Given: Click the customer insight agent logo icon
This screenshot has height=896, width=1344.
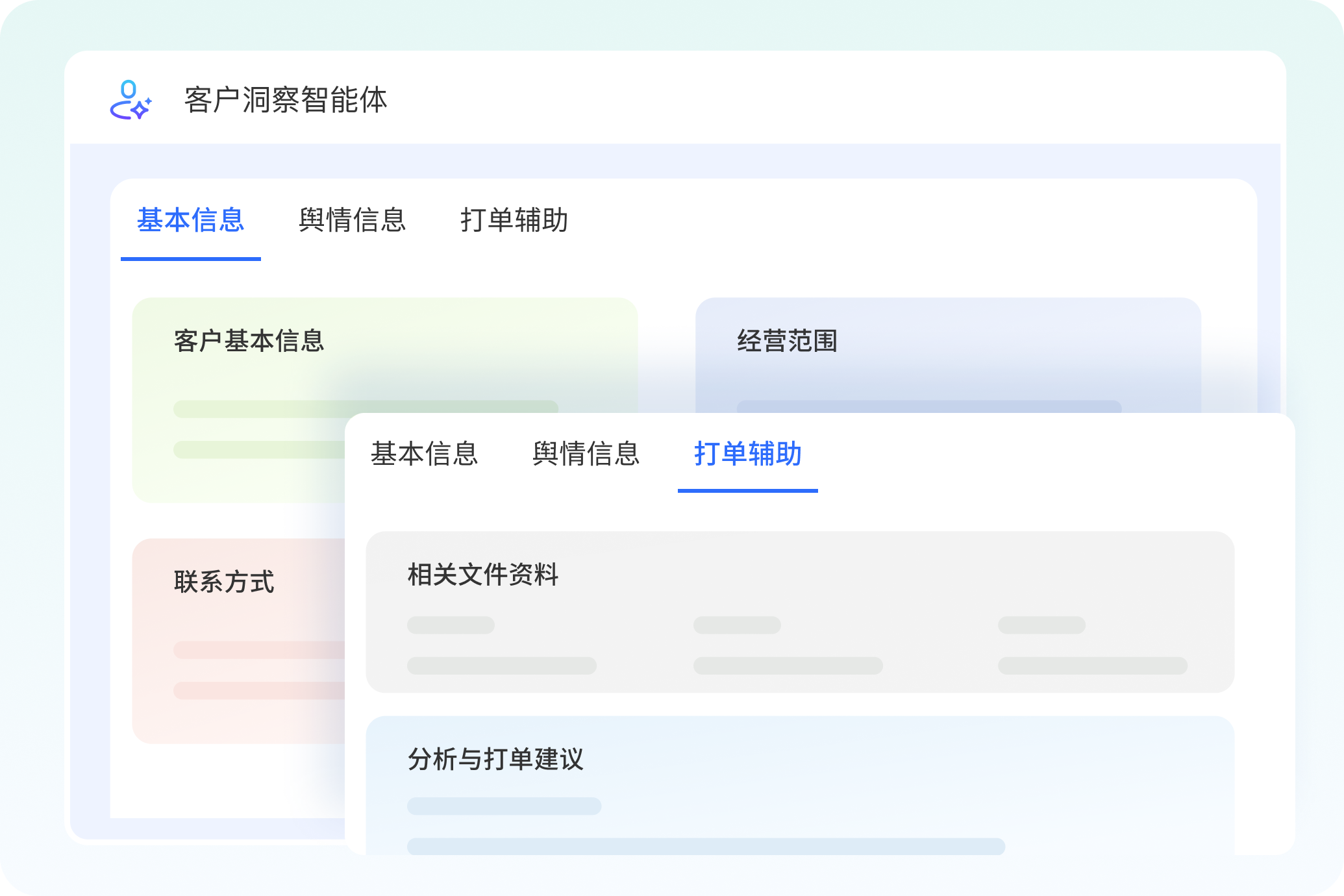Looking at the screenshot, I should [x=131, y=101].
